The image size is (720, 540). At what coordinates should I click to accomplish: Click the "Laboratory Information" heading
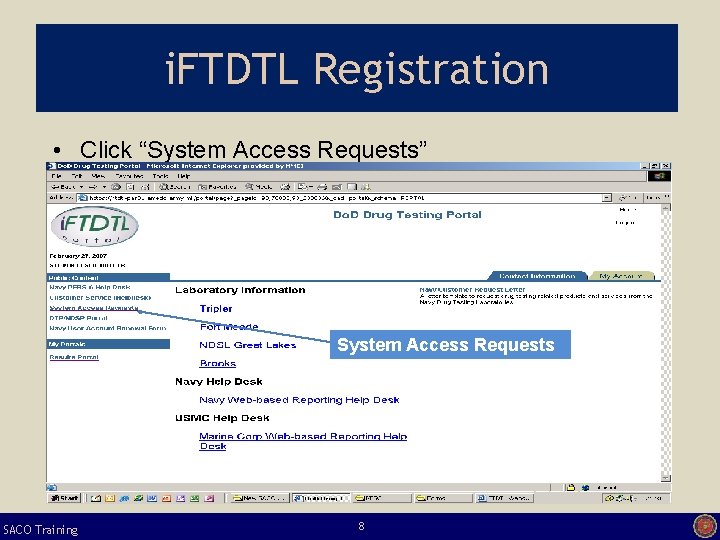(x=240, y=290)
